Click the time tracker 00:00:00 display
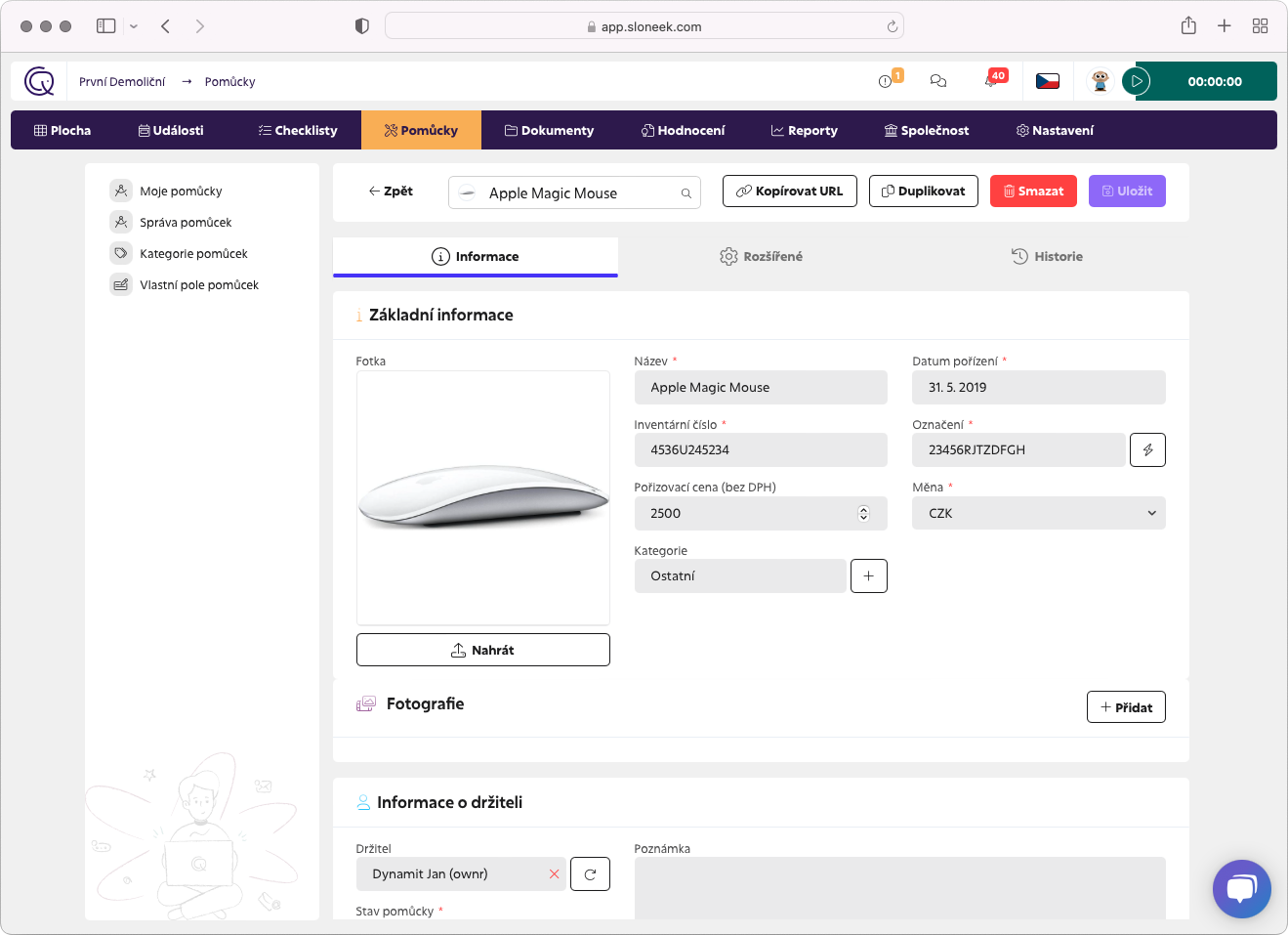The width and height of the screenshot is (1288, 935). click(1215, 81)
